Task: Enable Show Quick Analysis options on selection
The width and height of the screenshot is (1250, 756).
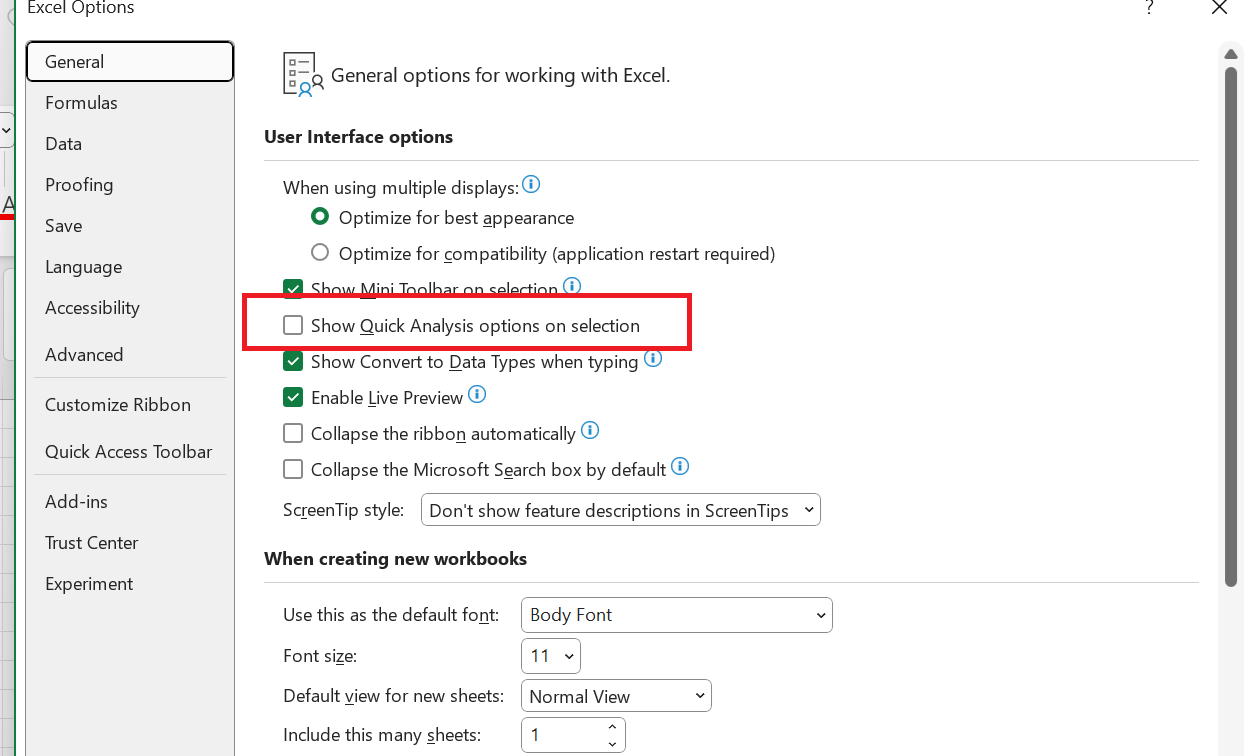Action: 293,325
